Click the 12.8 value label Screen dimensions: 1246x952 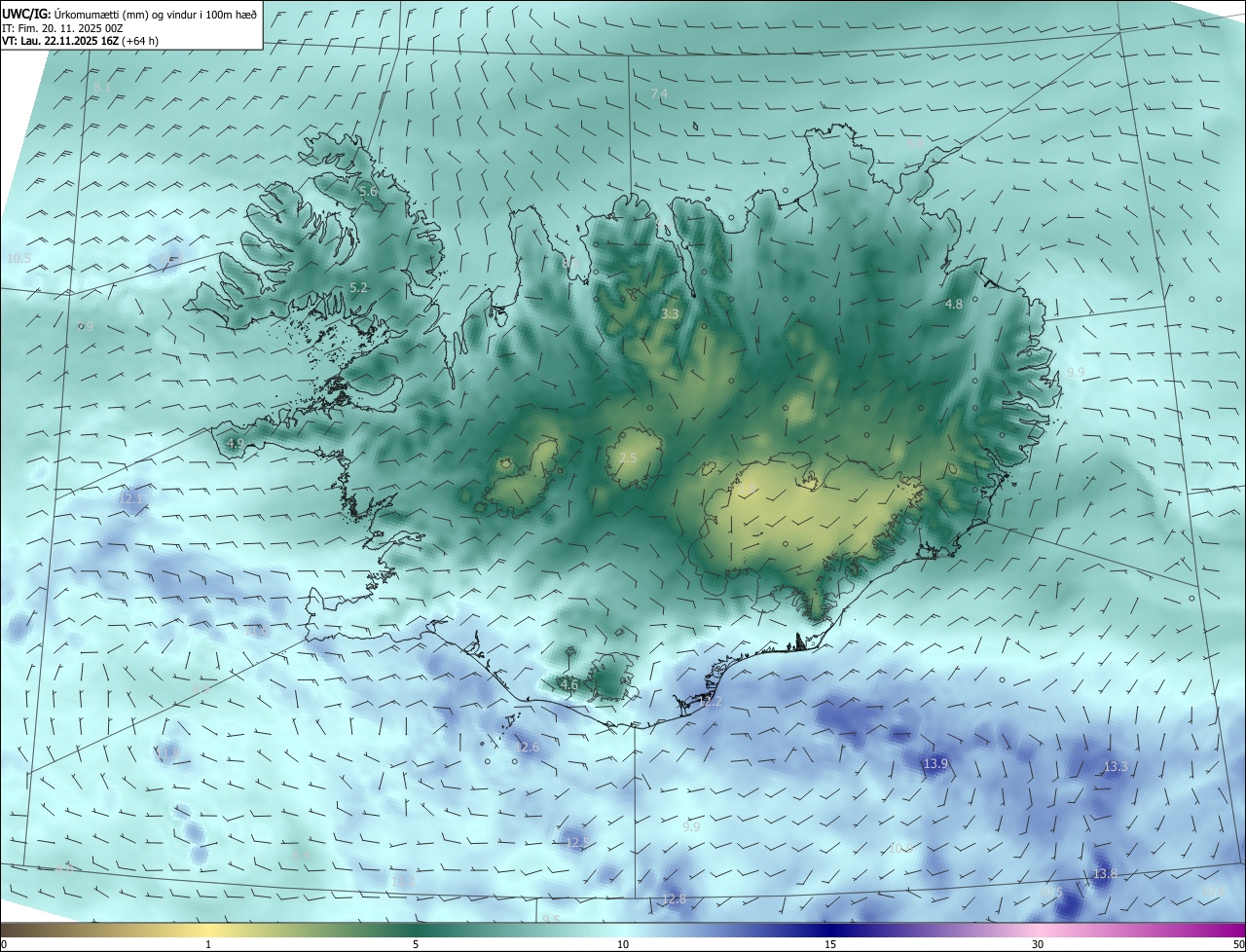(674, 899)
